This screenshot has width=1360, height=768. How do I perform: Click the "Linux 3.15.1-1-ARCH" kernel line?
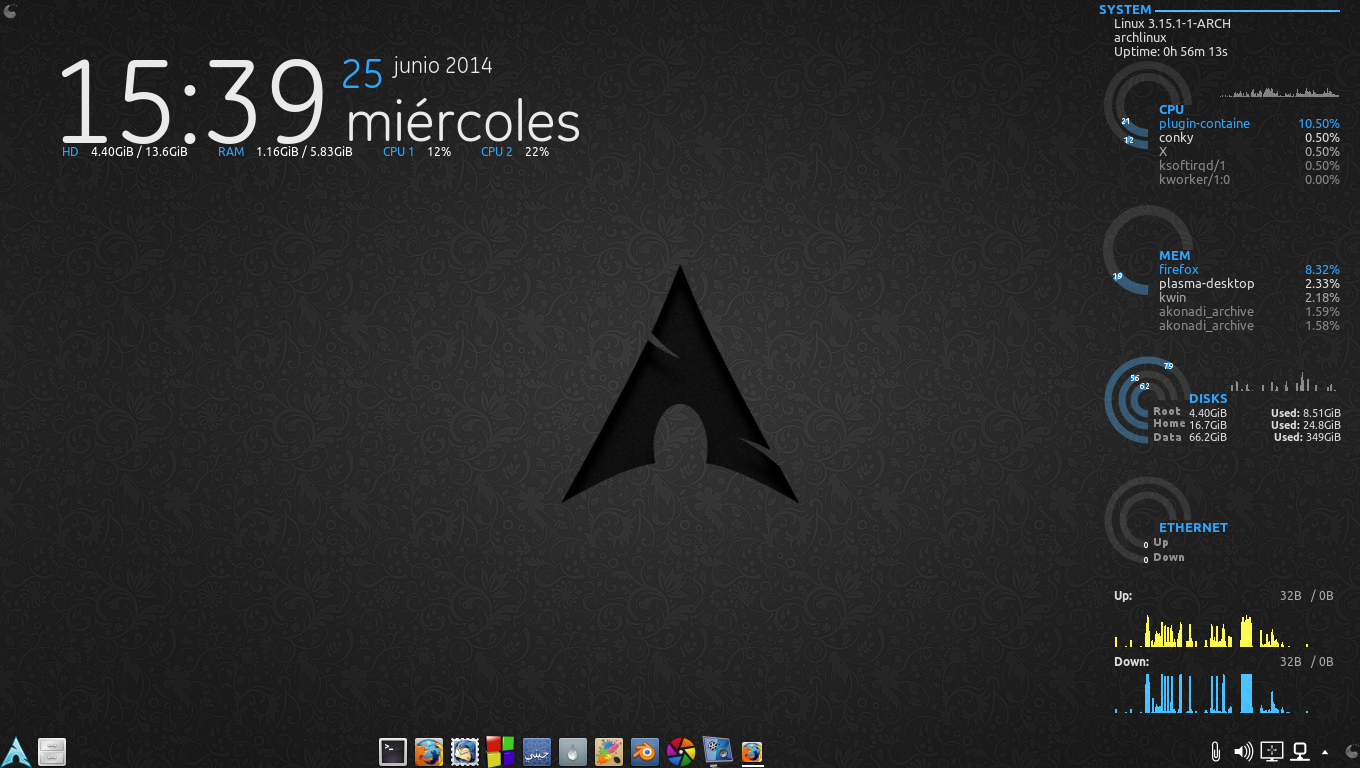click(1172, 23)
